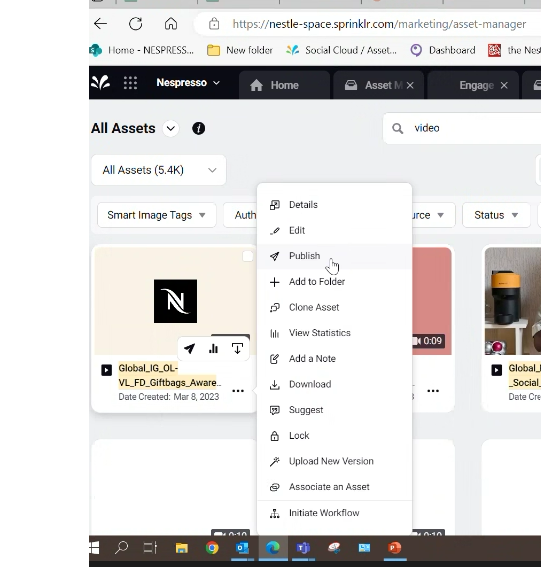Click the All Assets info icon

click(x=199, y=128)
